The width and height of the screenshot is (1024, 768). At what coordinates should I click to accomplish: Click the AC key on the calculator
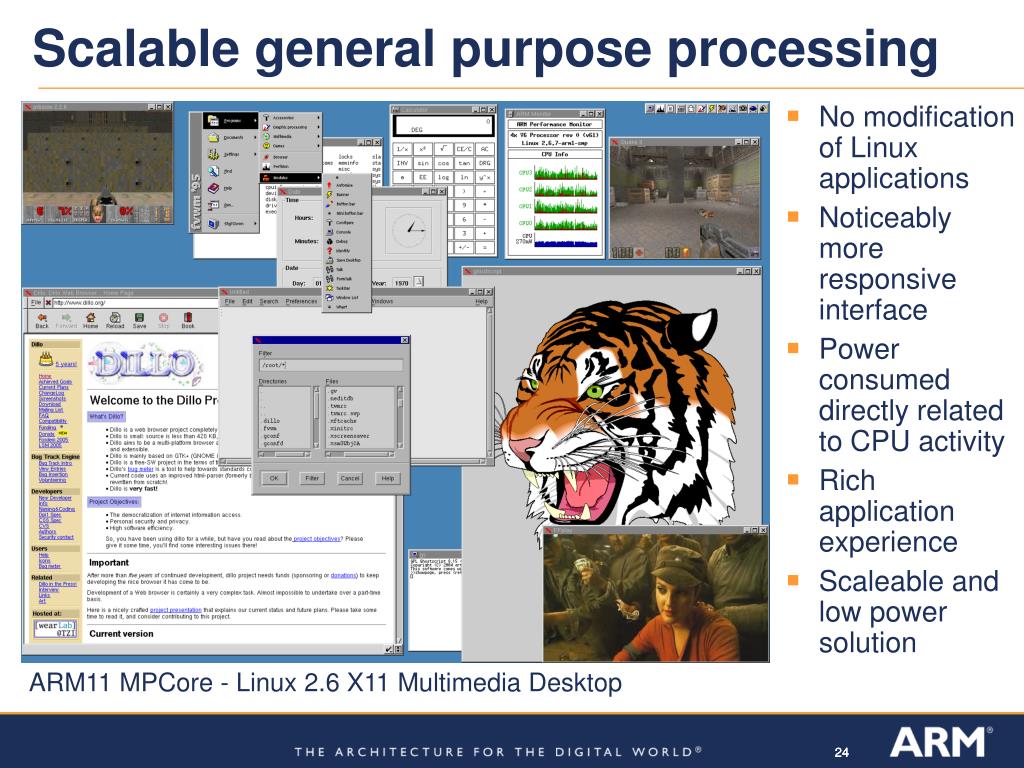[484, 149]
